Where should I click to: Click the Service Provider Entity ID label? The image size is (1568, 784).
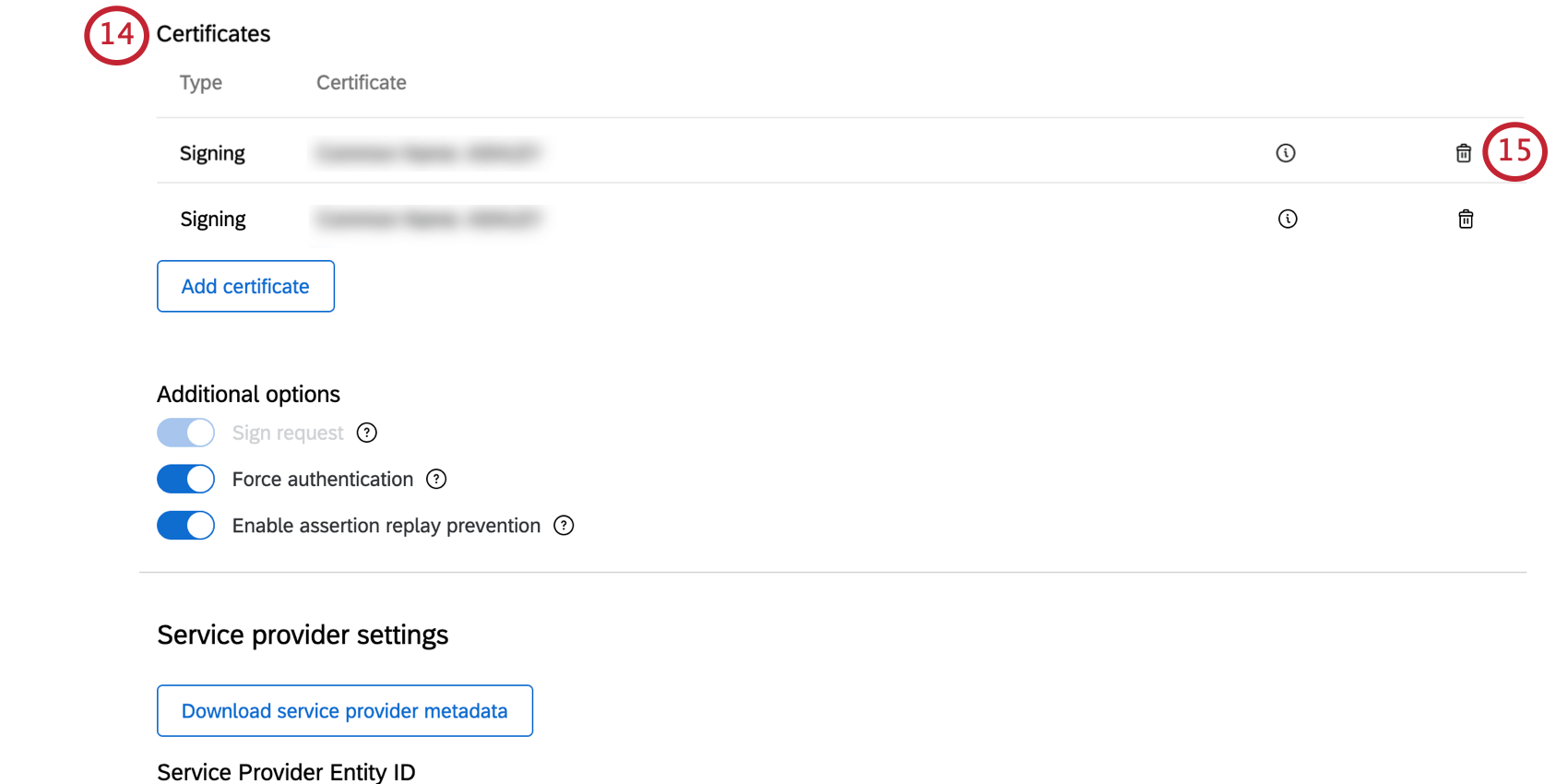[x=286, y=771]
